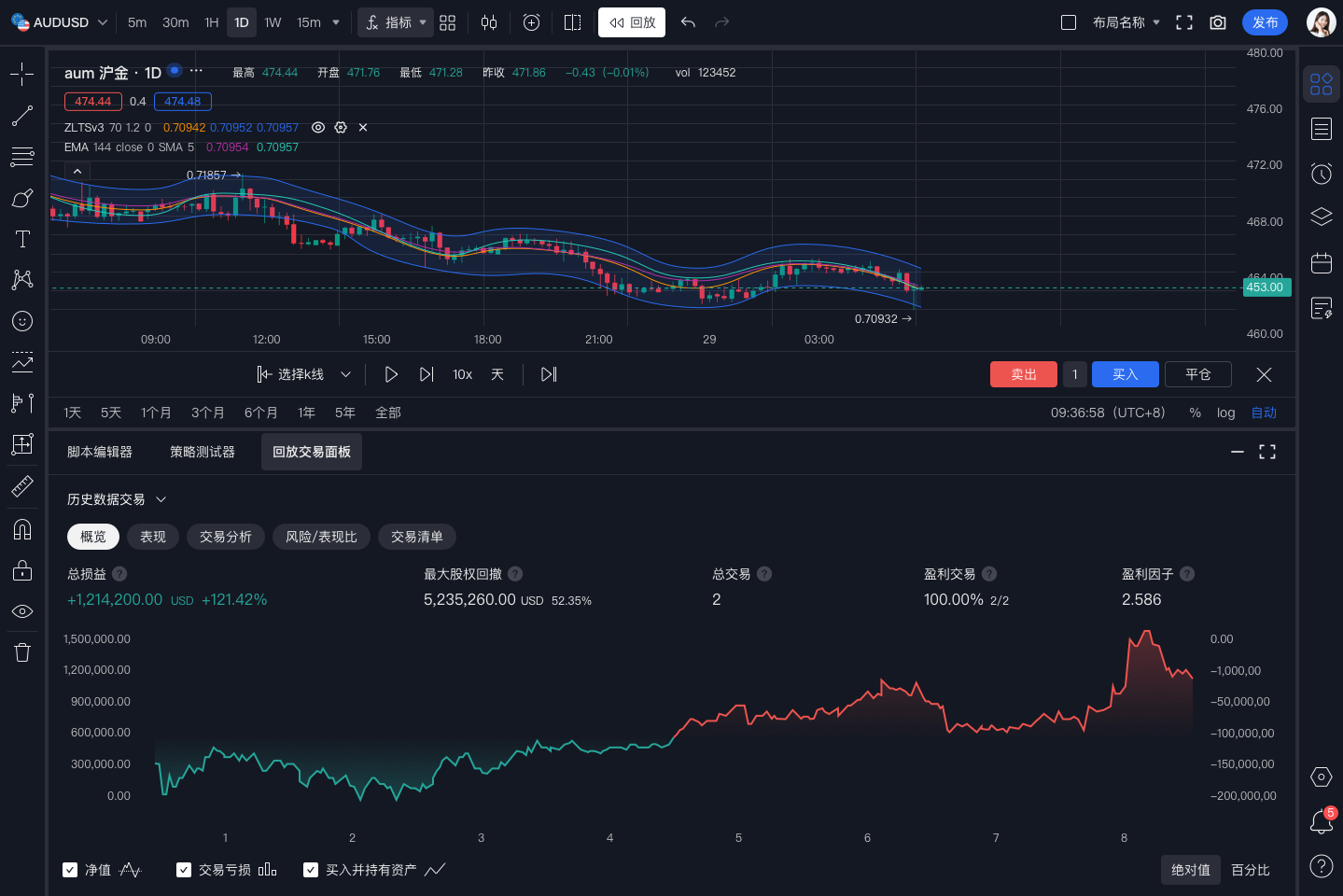The width and height of the screenshot is (1343, 896).
Task: Open the split panel layout icon
Action: click(x=573, y=22)
